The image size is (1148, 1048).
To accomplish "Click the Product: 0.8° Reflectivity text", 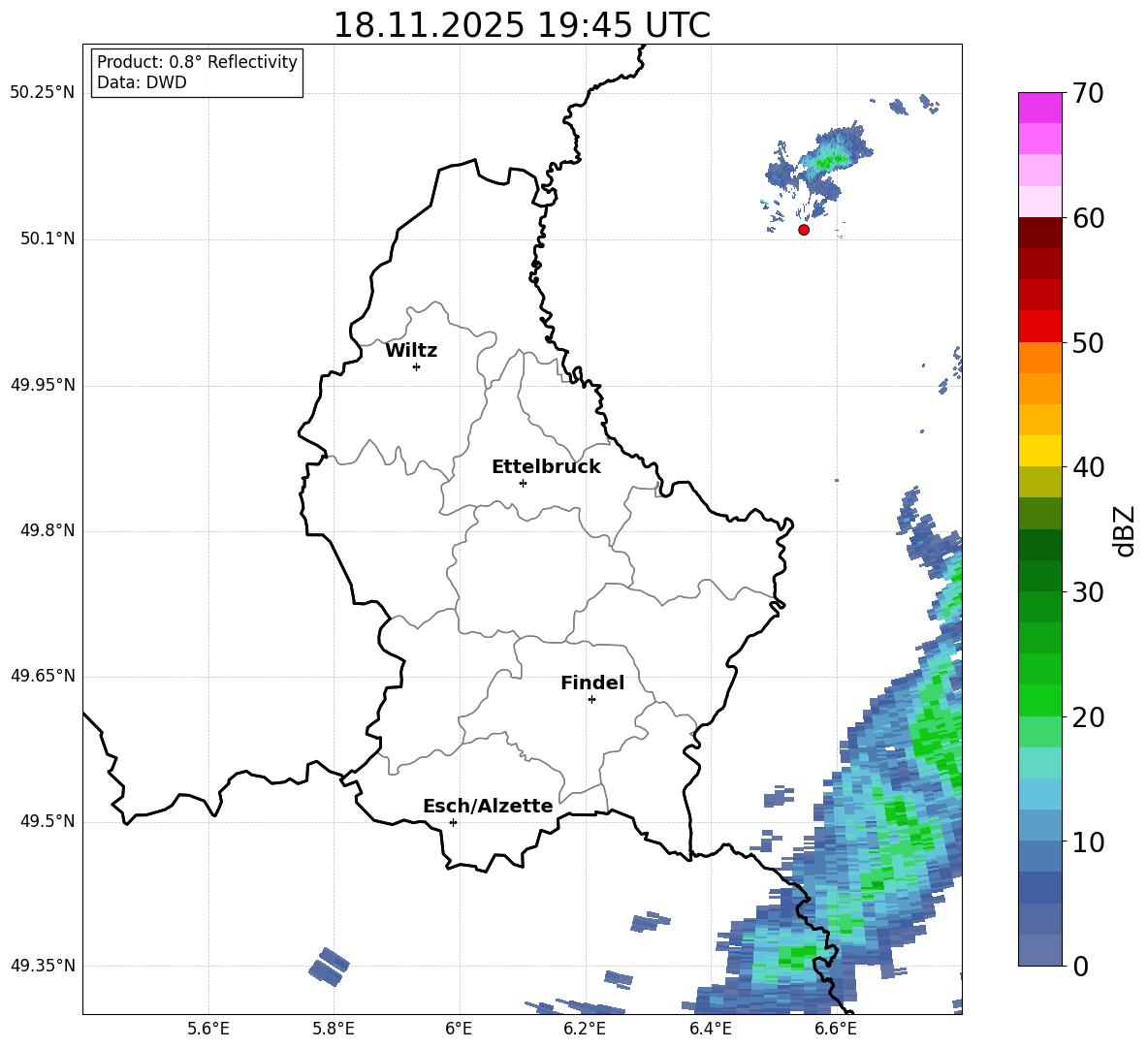I will pyautogui.click(x=197, y=62).
